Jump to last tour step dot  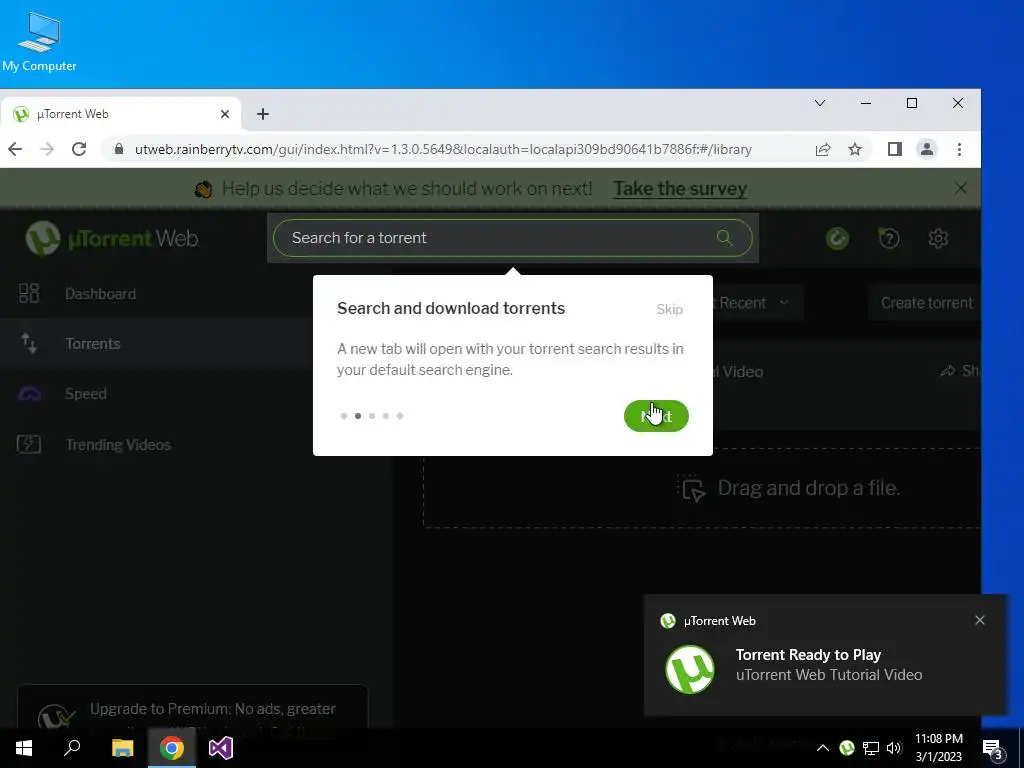click(400, 416)
